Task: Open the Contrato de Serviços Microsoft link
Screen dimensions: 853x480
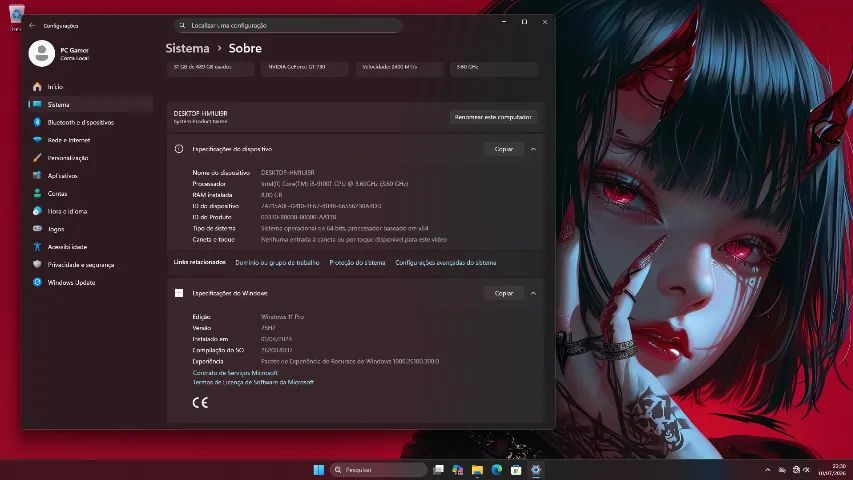Action: coord(235,373)
